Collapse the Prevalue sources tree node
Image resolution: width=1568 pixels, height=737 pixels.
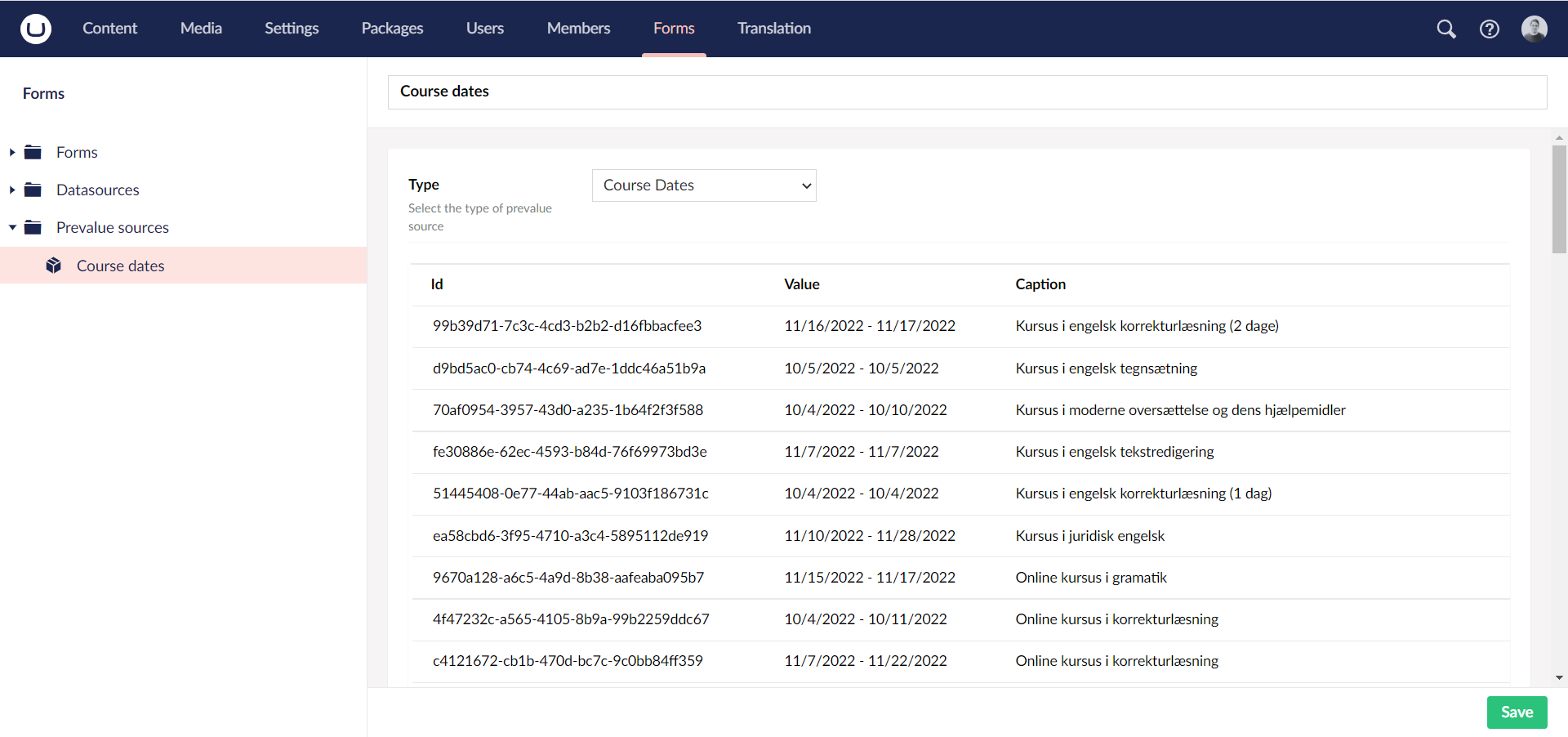click(11, 227)
